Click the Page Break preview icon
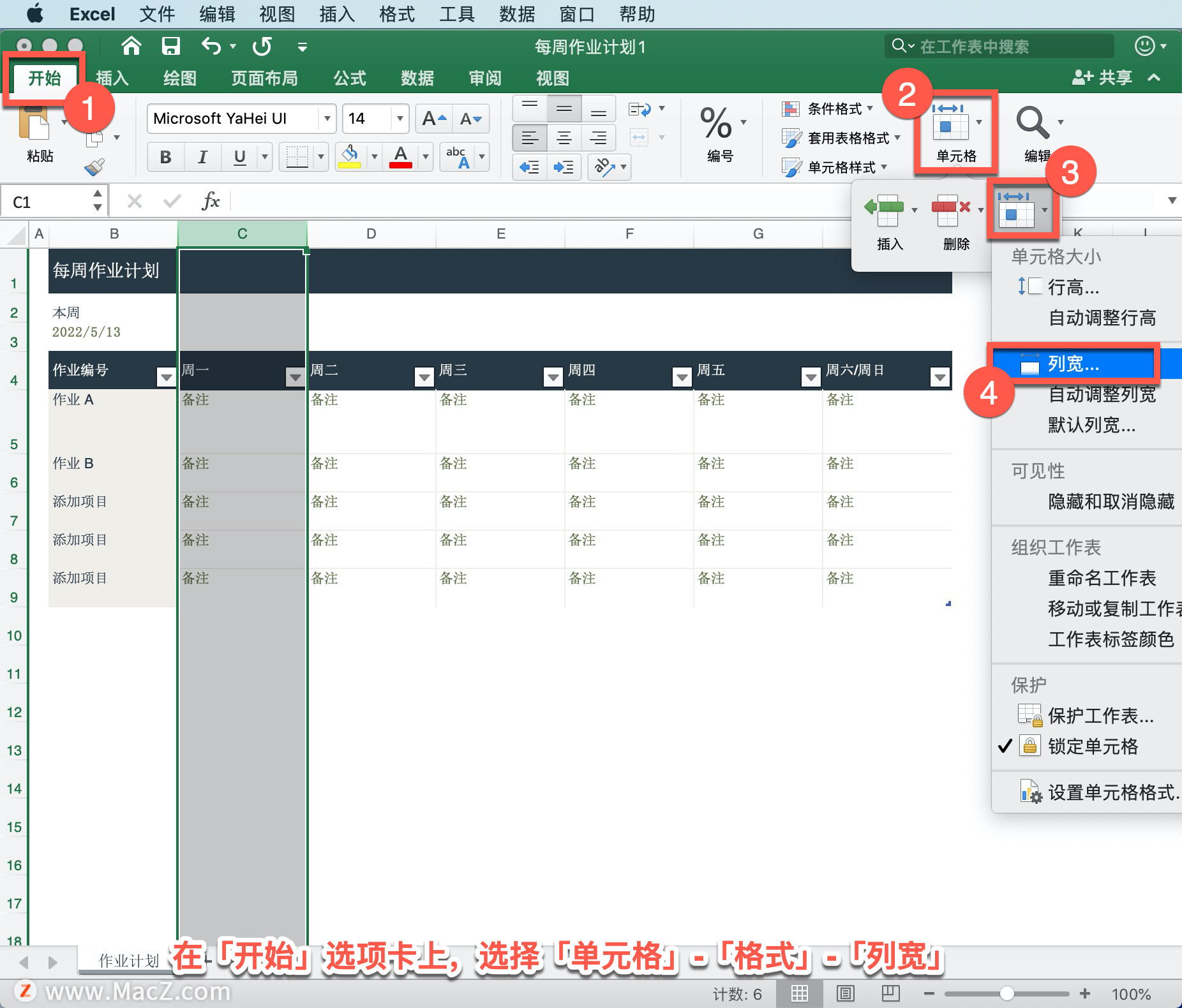Image resolution: width=1182 pixels, height=1008 pixels. click(890, 993)
